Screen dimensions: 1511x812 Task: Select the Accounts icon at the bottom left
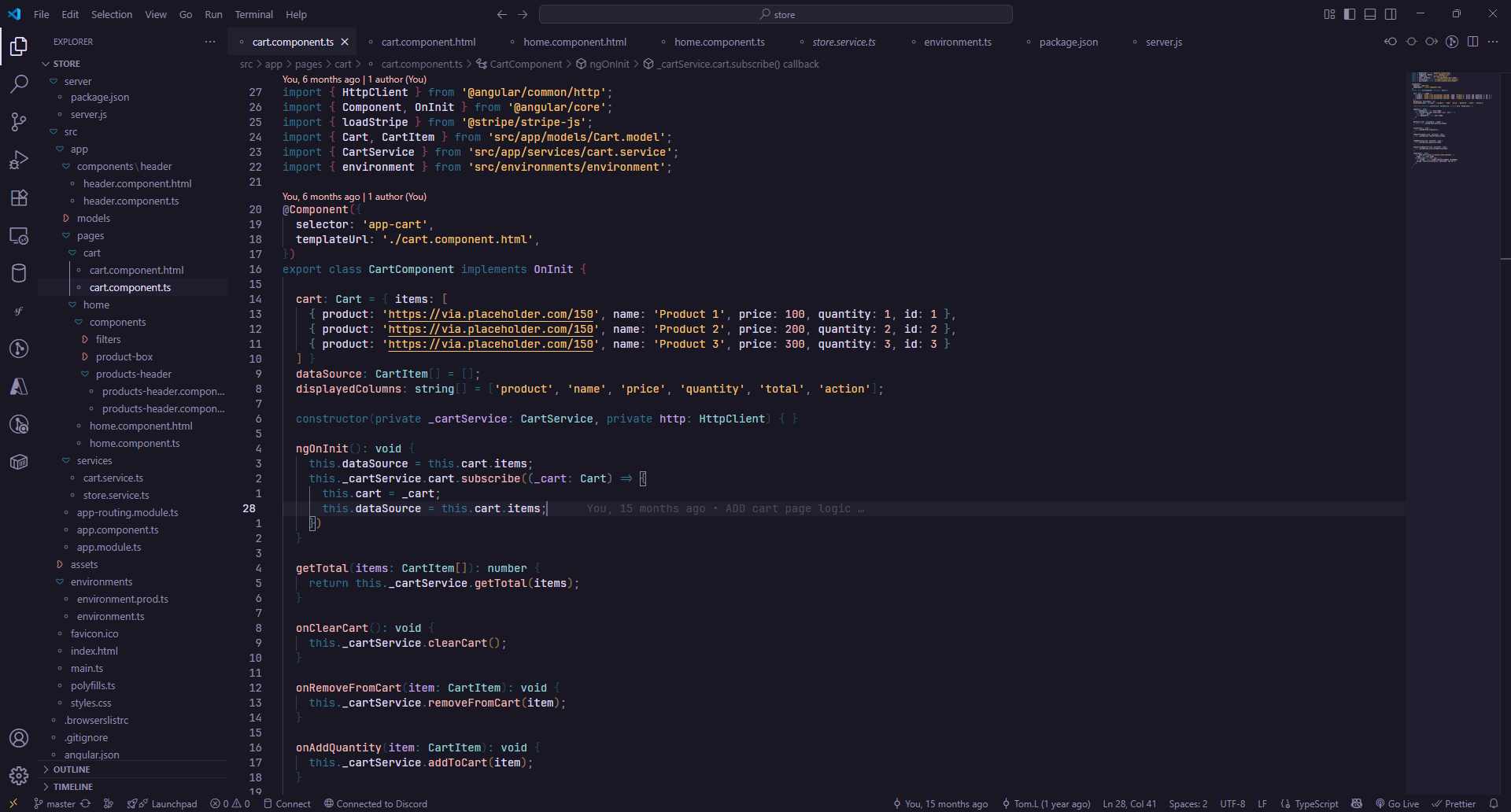coord(19,738)
